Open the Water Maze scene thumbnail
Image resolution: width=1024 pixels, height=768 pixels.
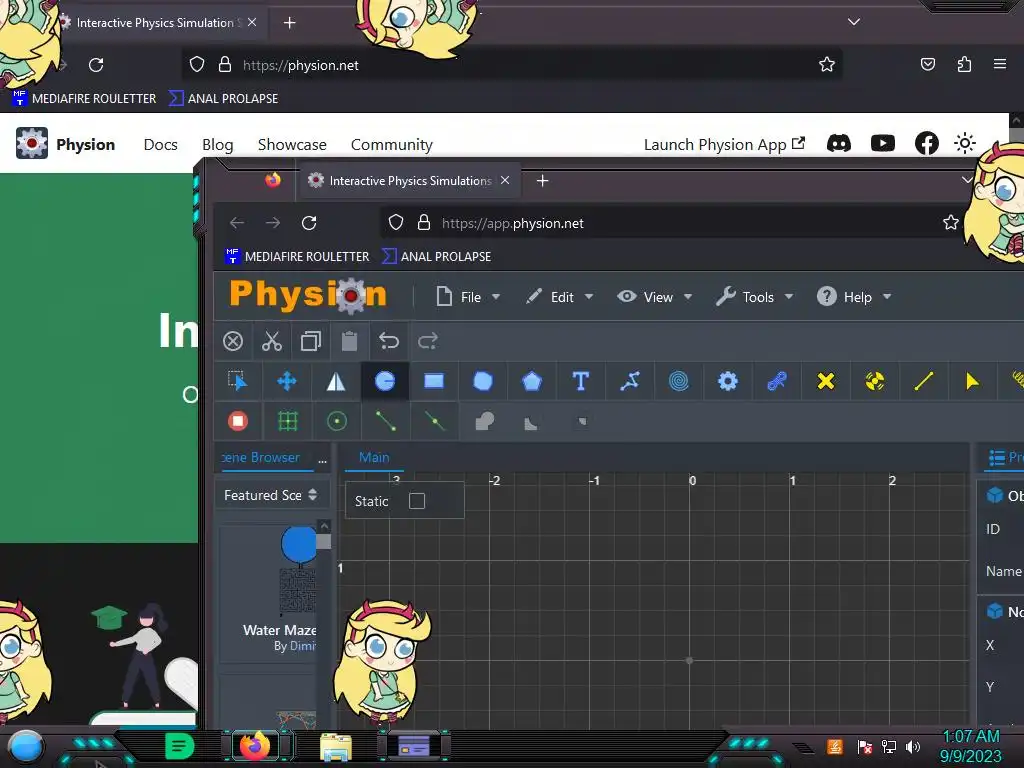click(x=297, y=571)
